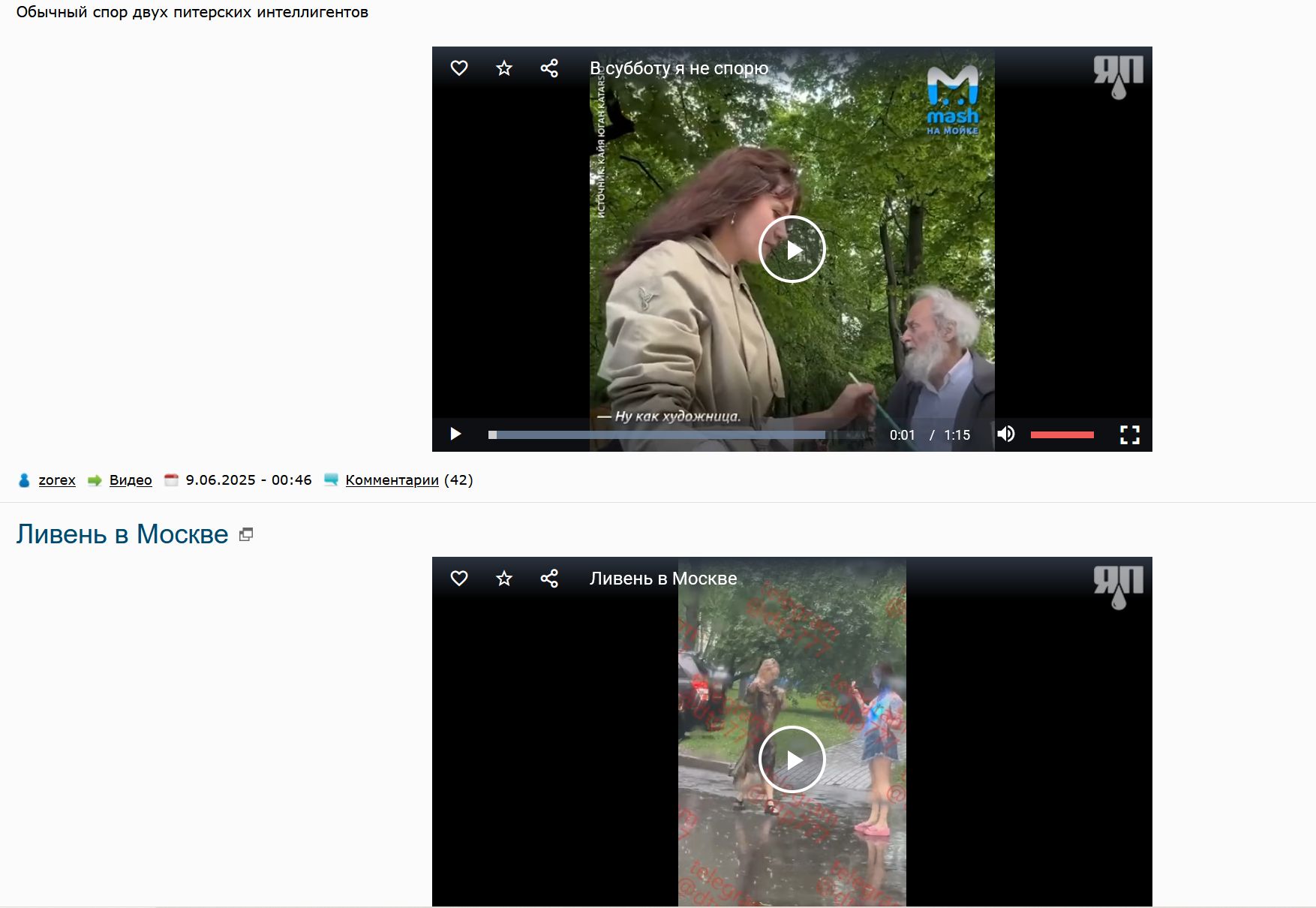Enter fullscreen on the first video
Image resolution: width=1316 pixels, height=908 pixels.
tap(1130, 434)
